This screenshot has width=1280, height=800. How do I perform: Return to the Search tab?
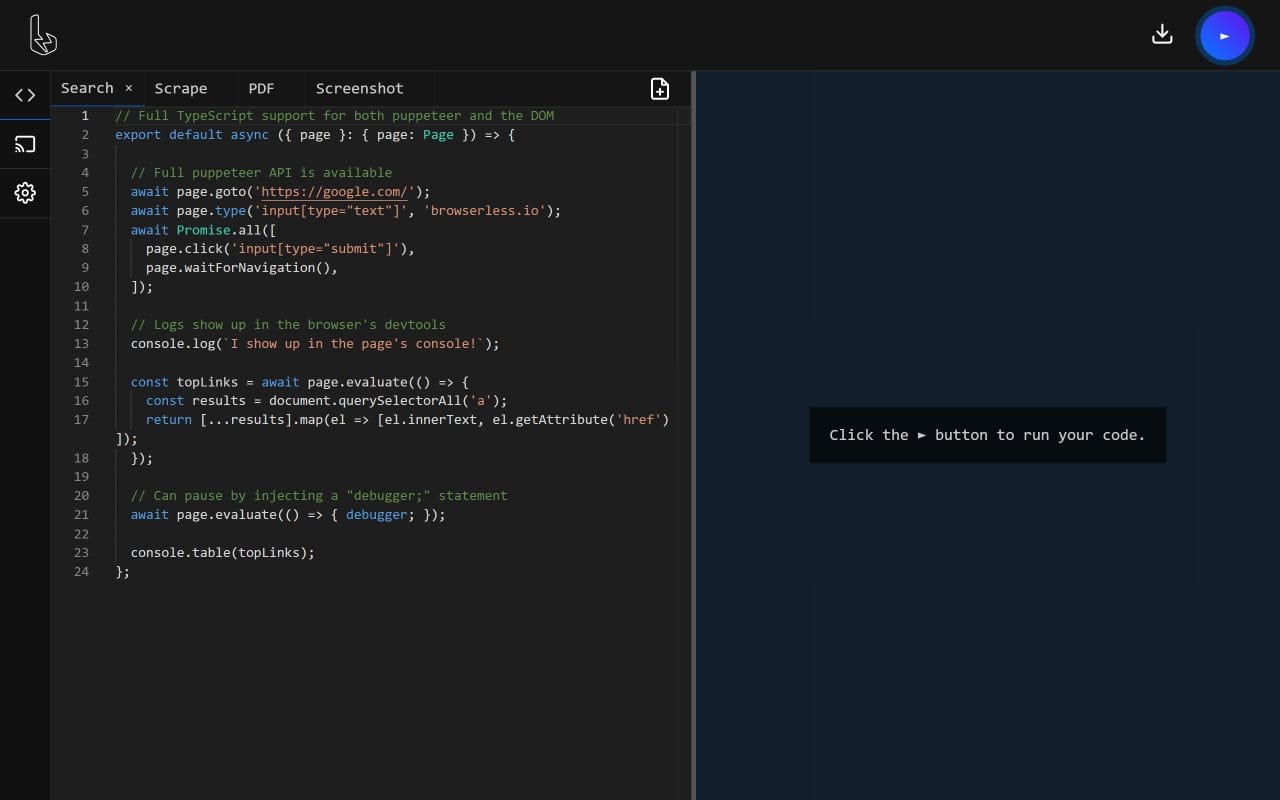click(86, 88)
